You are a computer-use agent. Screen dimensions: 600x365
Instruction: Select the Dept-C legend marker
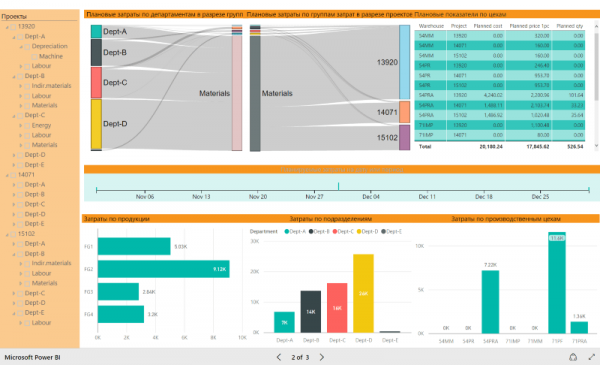[x=335, y=231]
